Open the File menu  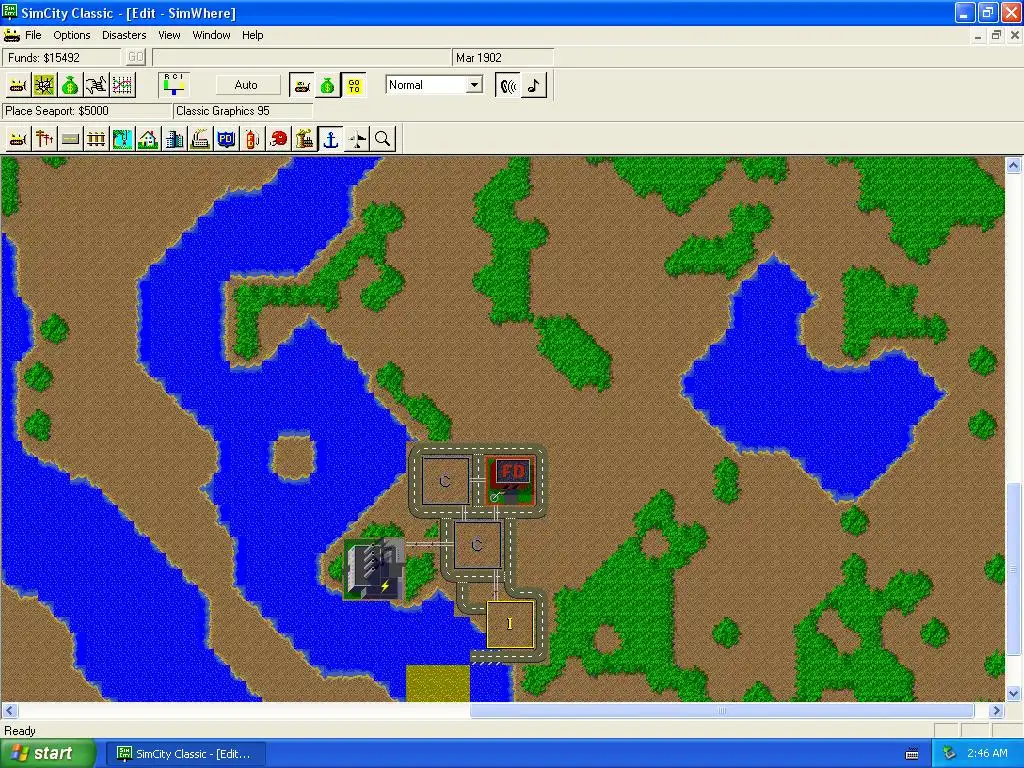[33, 35]
